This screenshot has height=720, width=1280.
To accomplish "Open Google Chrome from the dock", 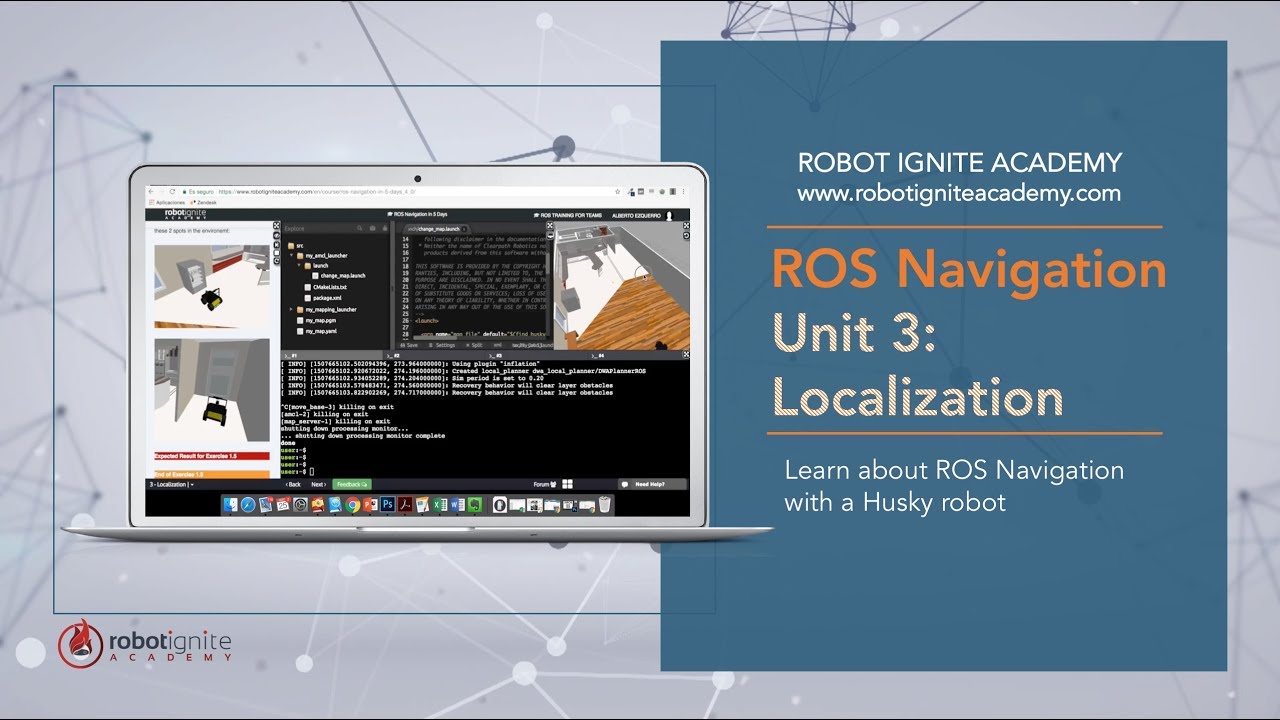I will [x=353, y=505].
